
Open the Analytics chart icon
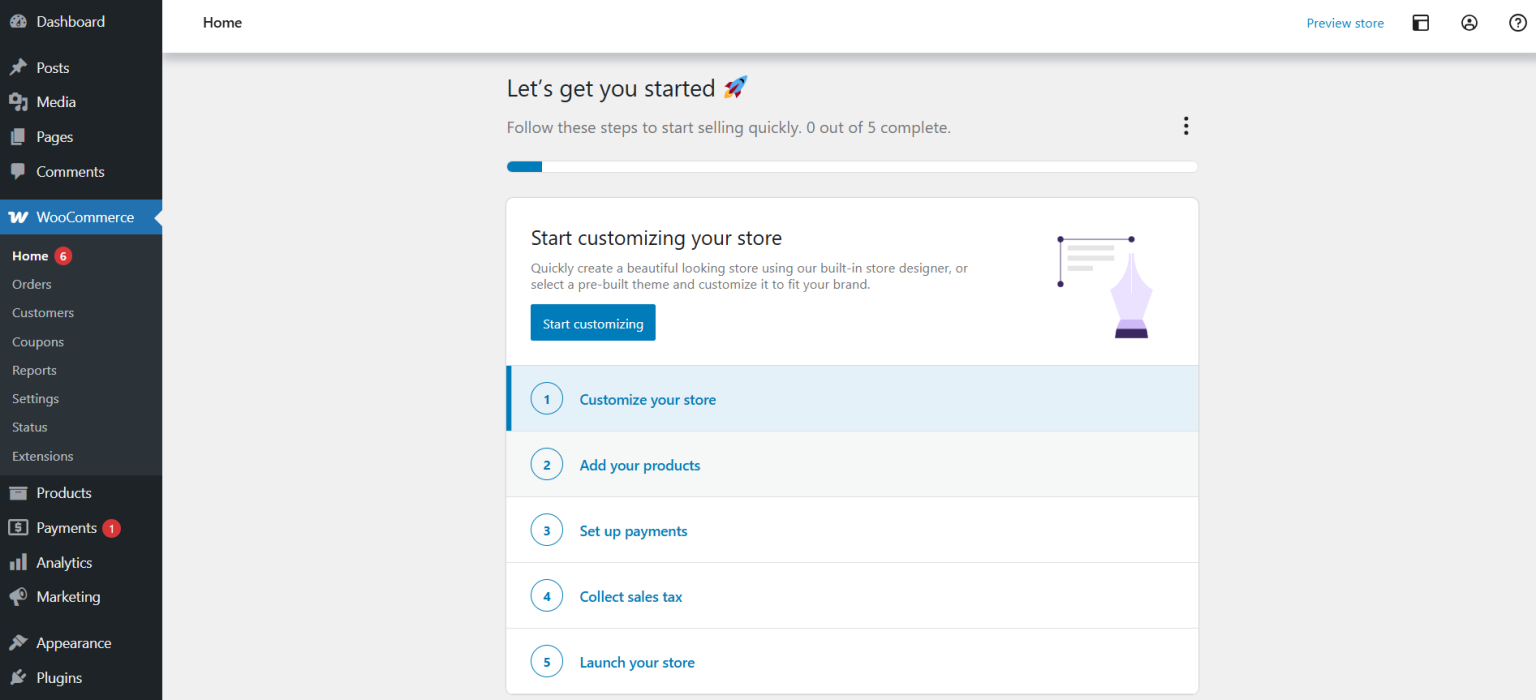18,562
